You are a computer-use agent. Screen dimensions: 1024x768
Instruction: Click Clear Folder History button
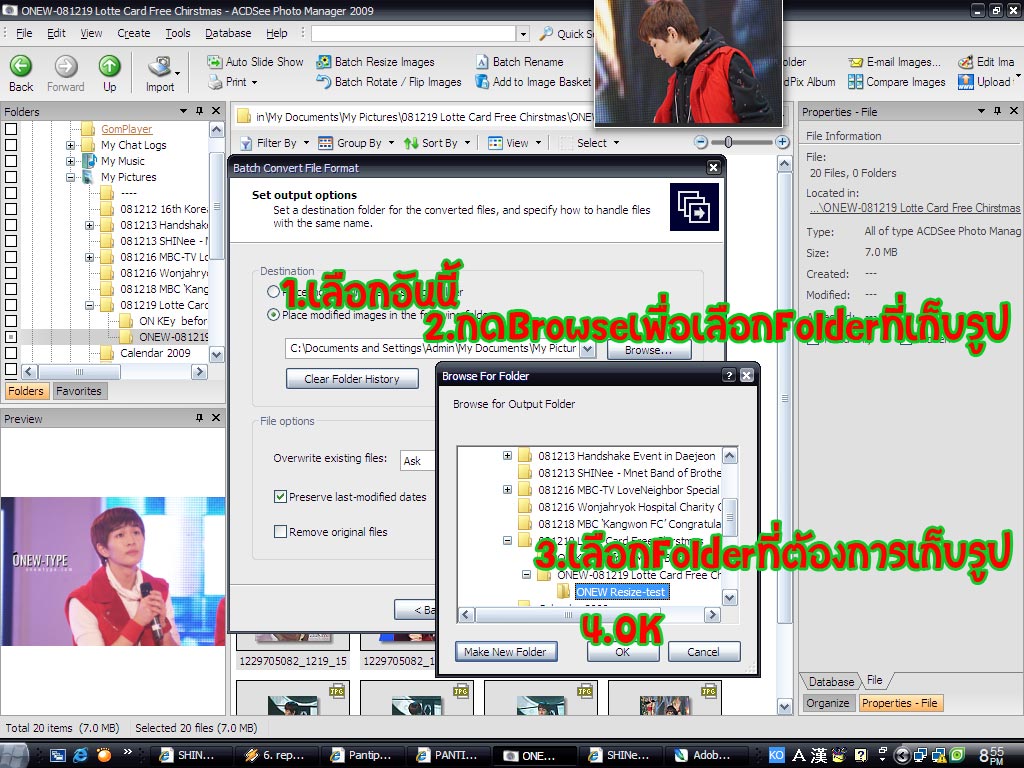pyautogui.click(x=352, y=379)
